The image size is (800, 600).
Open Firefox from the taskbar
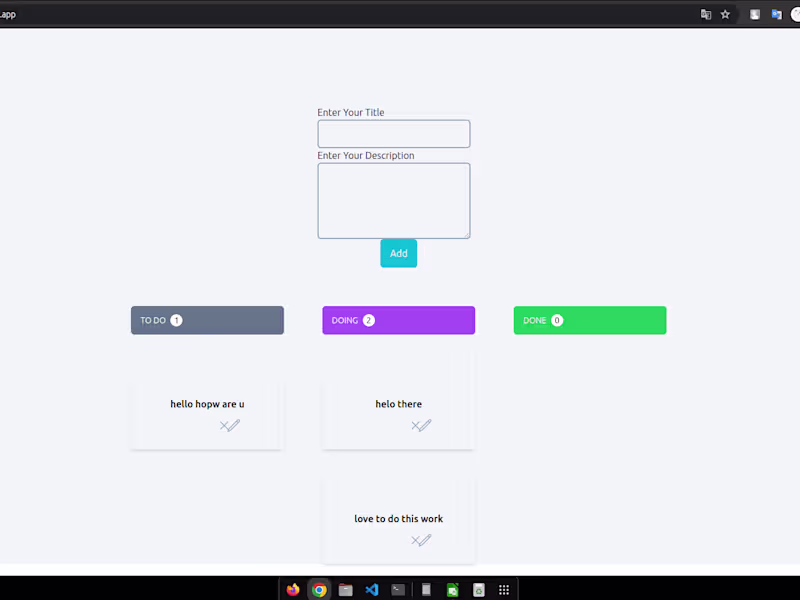point(291,589)
